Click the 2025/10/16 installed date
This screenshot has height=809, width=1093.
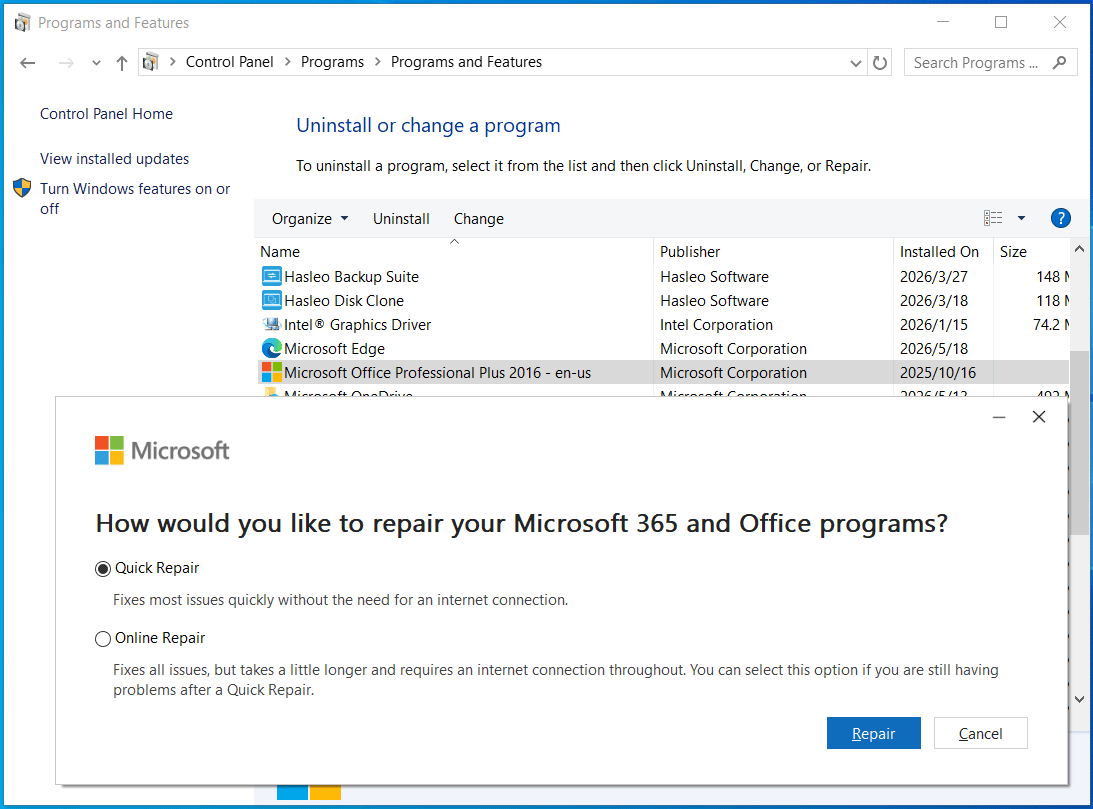click(938, 372)
